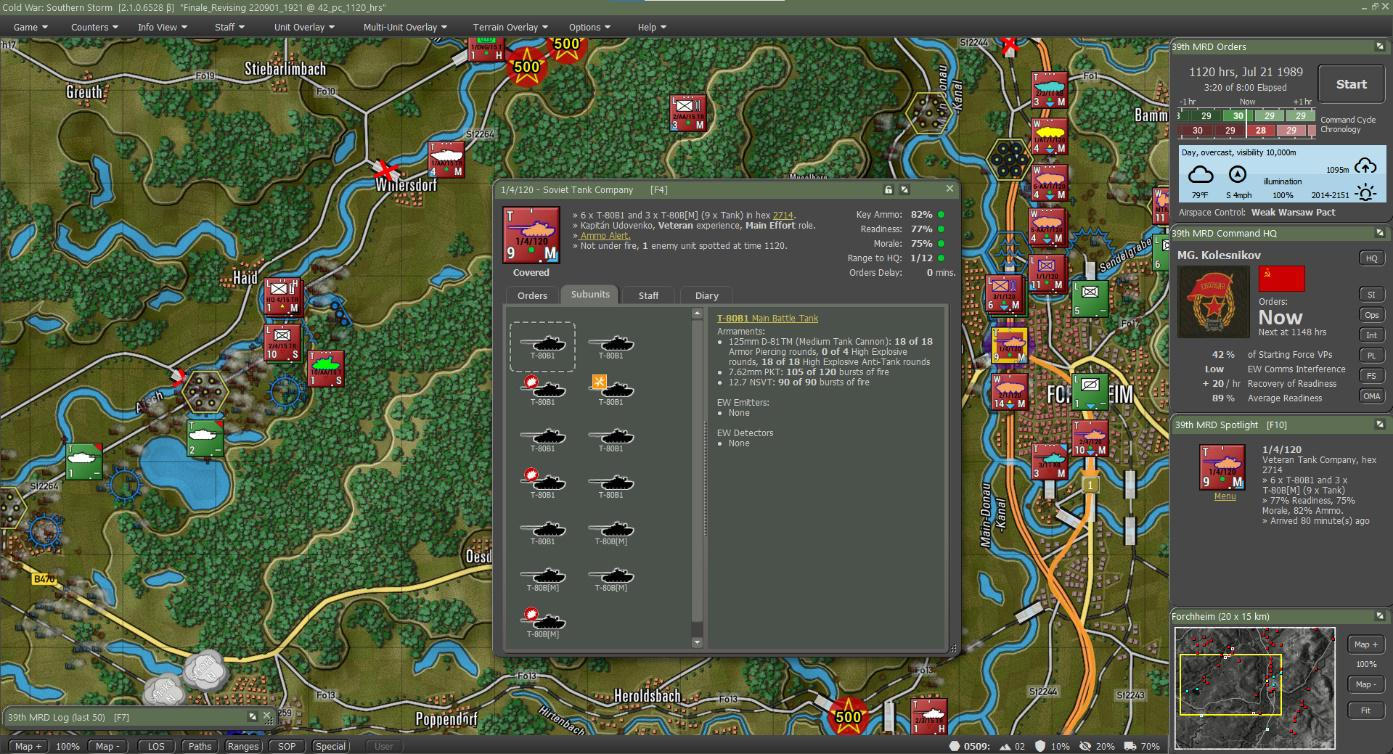Toggle the Paths display
This screenshot has width=1393, height=754.
(199, 746)
